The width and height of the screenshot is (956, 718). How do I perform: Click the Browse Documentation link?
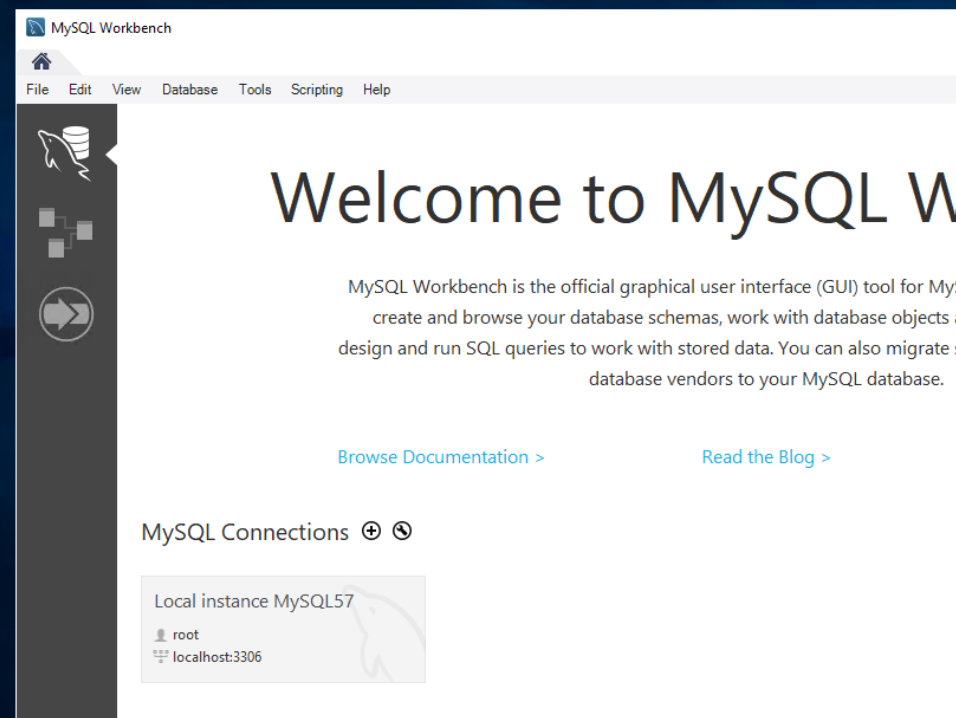(441, 457)
